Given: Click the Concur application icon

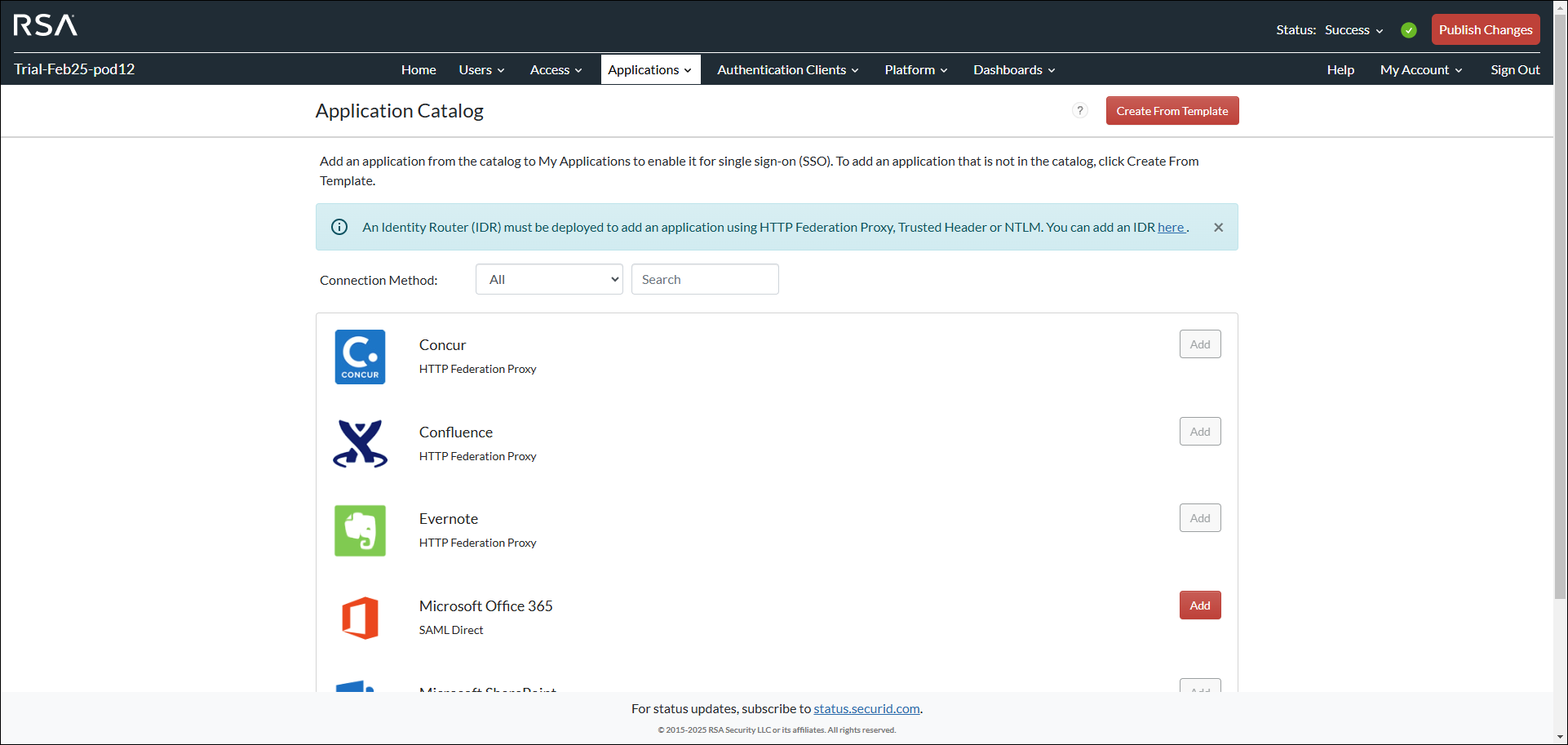Looking at the screenshot, I should coord(359,357).
